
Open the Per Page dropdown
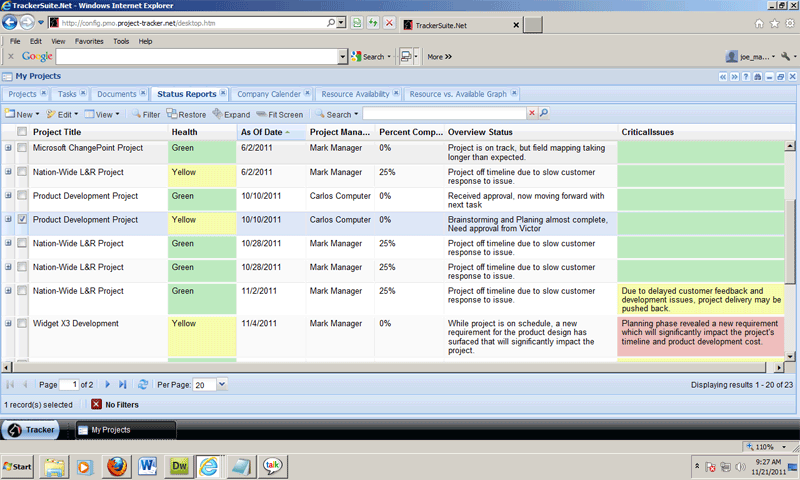[x=222, y=384]
